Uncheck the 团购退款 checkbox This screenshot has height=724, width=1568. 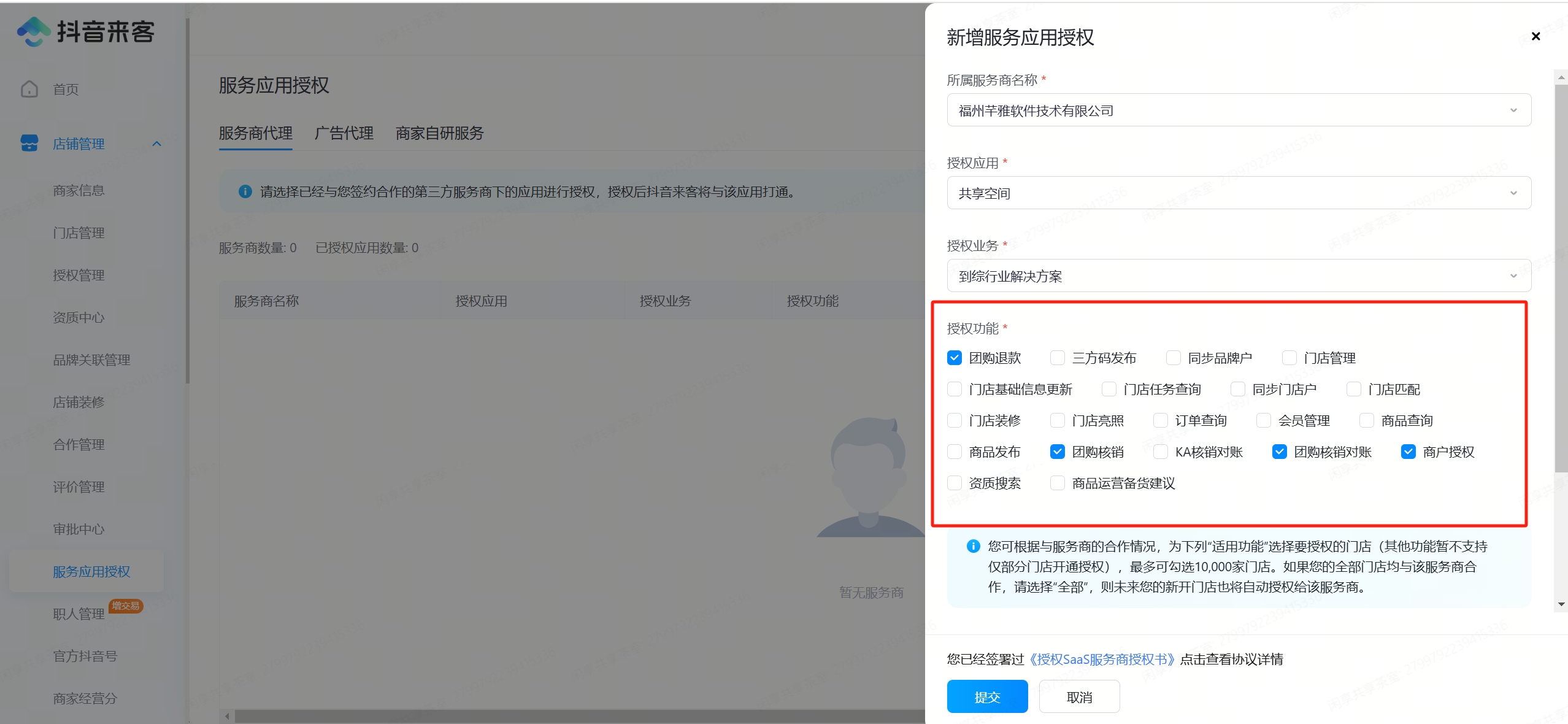pos(955,358)
